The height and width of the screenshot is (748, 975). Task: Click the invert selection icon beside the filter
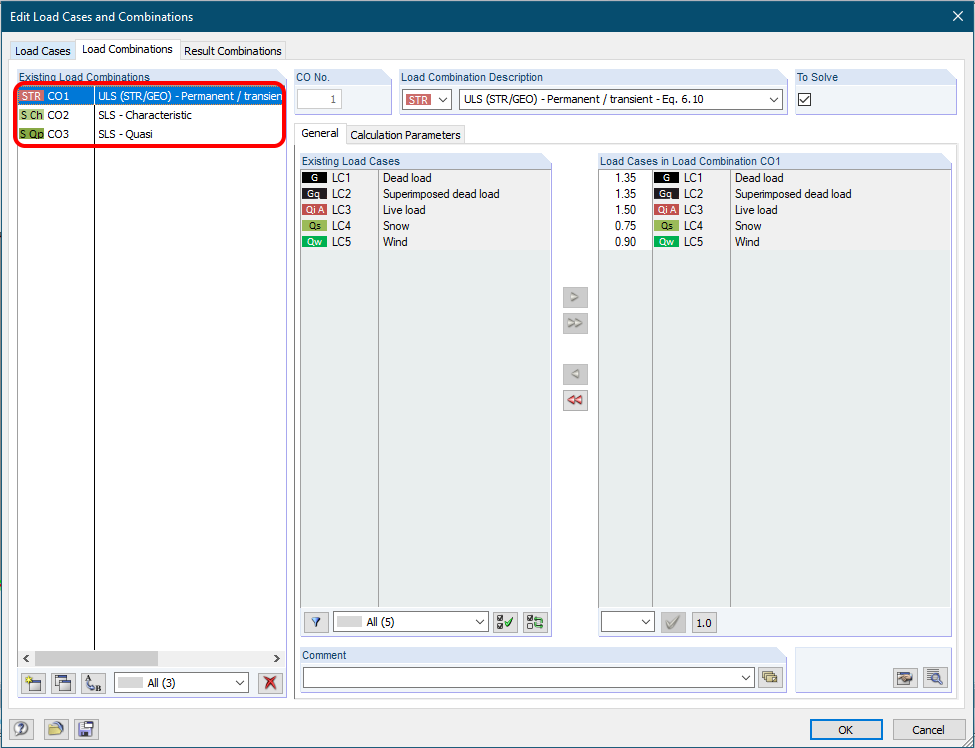(x=534, y=622)
